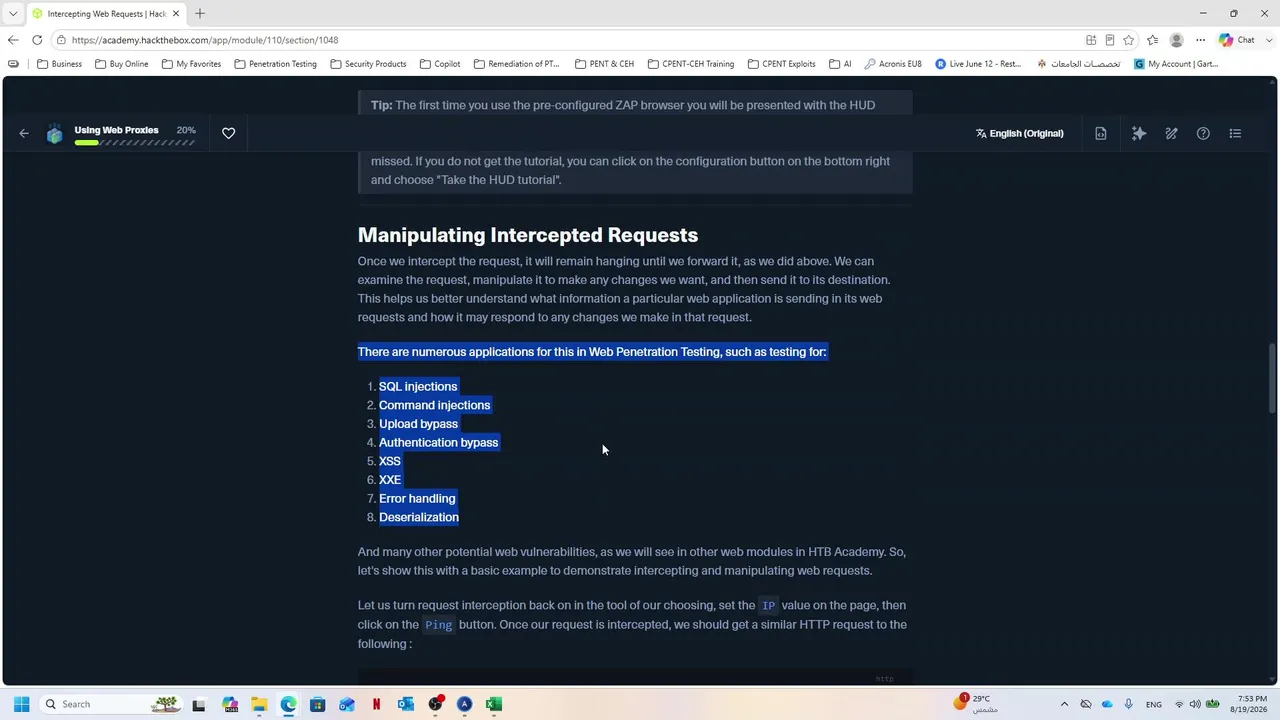Open the table of contents list icon
Screen dimensions: 1280x720
pos(1235,133)
